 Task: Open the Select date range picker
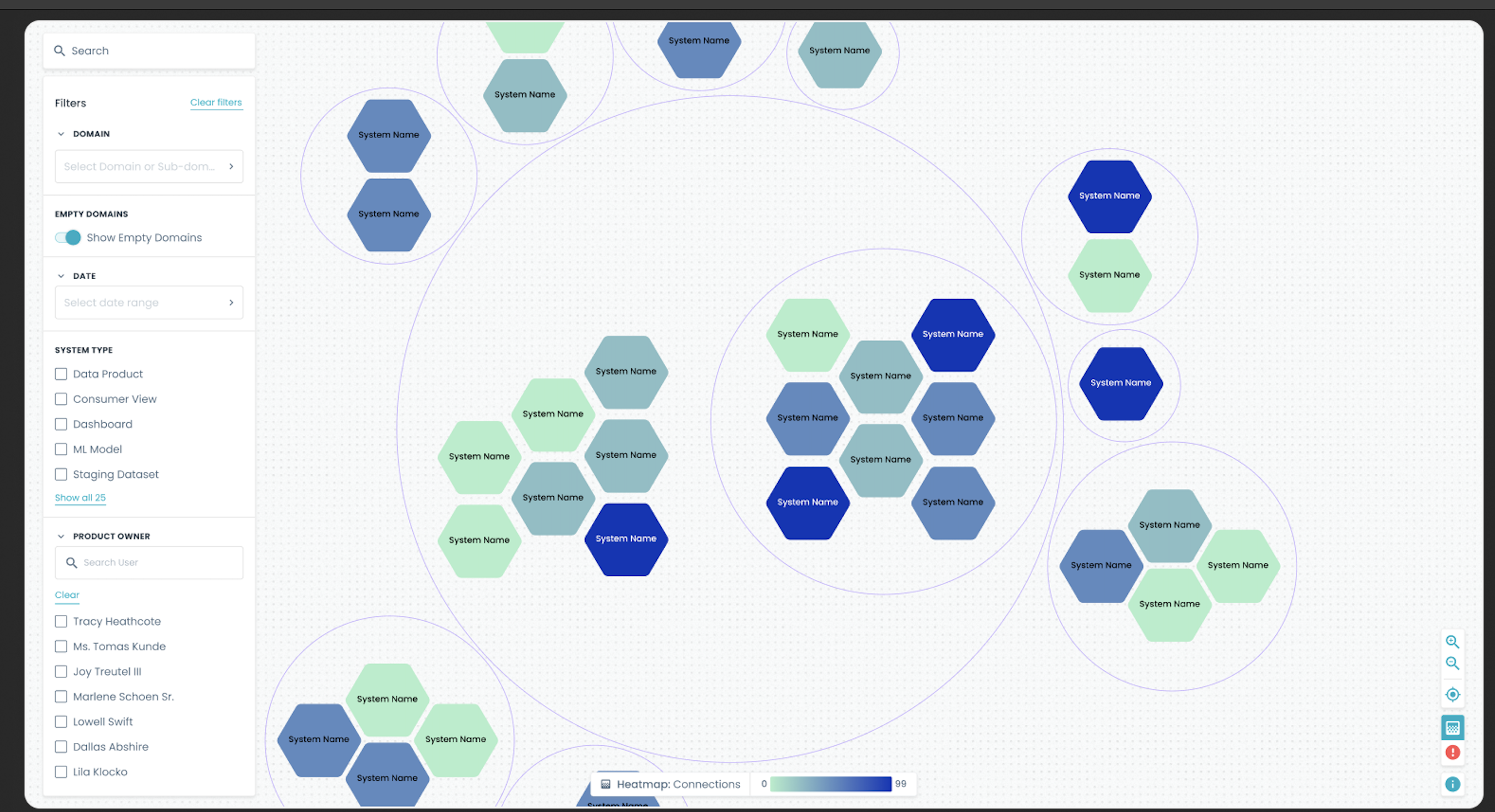(148, 303)
